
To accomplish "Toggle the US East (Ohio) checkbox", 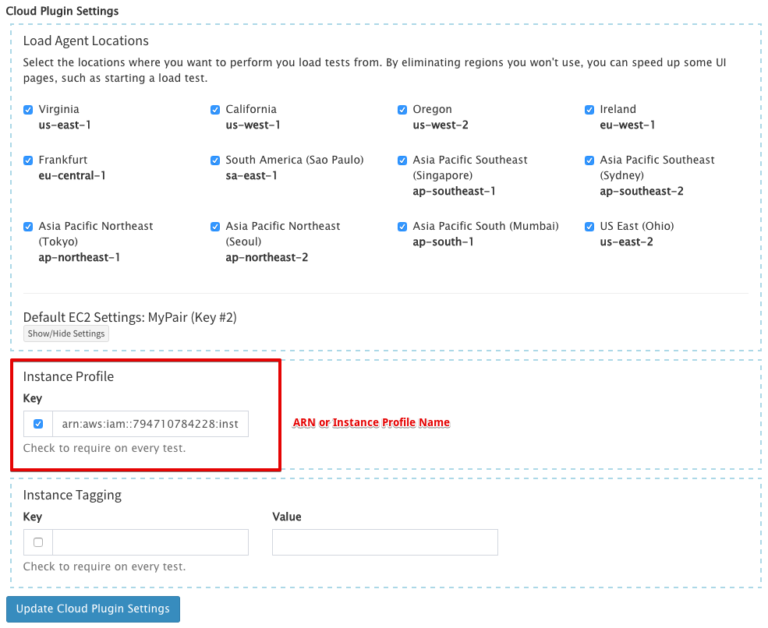I will [x=589, y=226].
